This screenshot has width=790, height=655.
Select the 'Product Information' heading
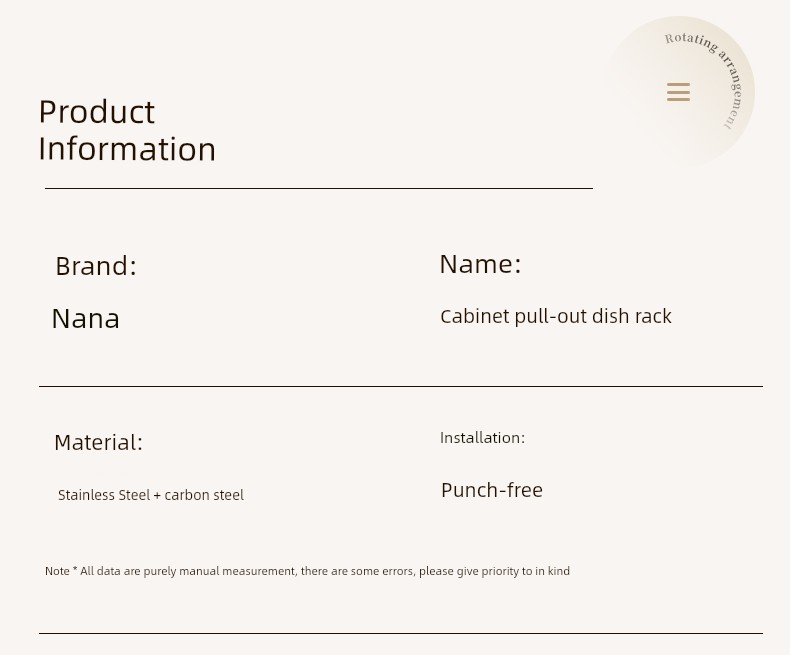pos(127,130)
